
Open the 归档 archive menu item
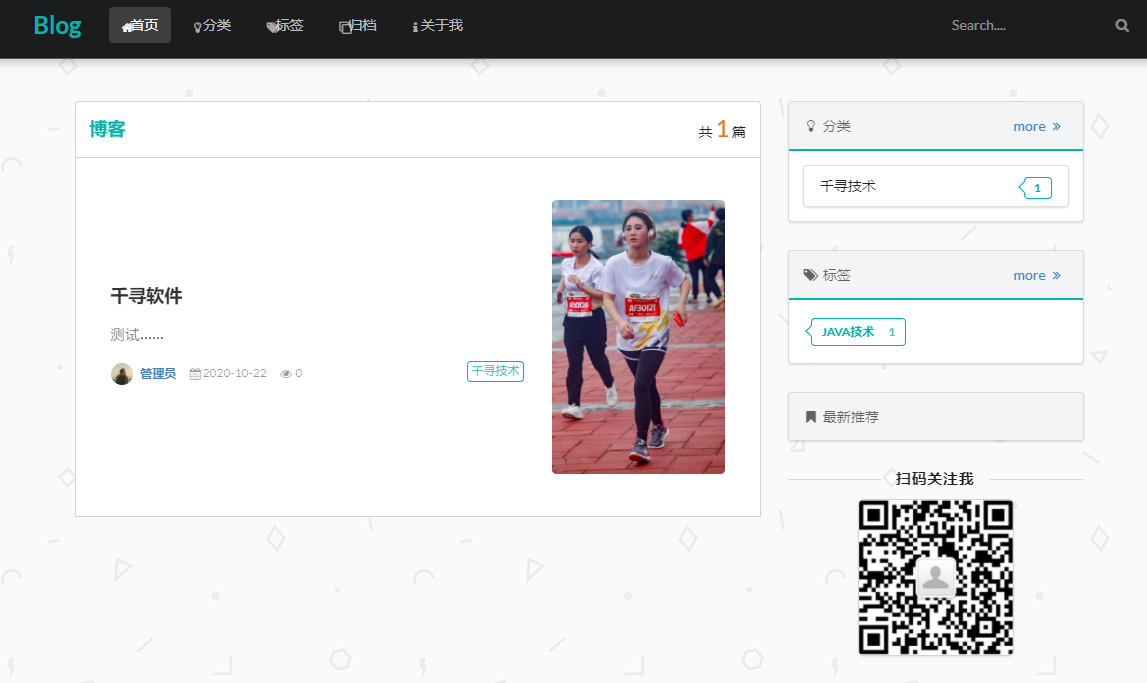(x=358, y=26)
